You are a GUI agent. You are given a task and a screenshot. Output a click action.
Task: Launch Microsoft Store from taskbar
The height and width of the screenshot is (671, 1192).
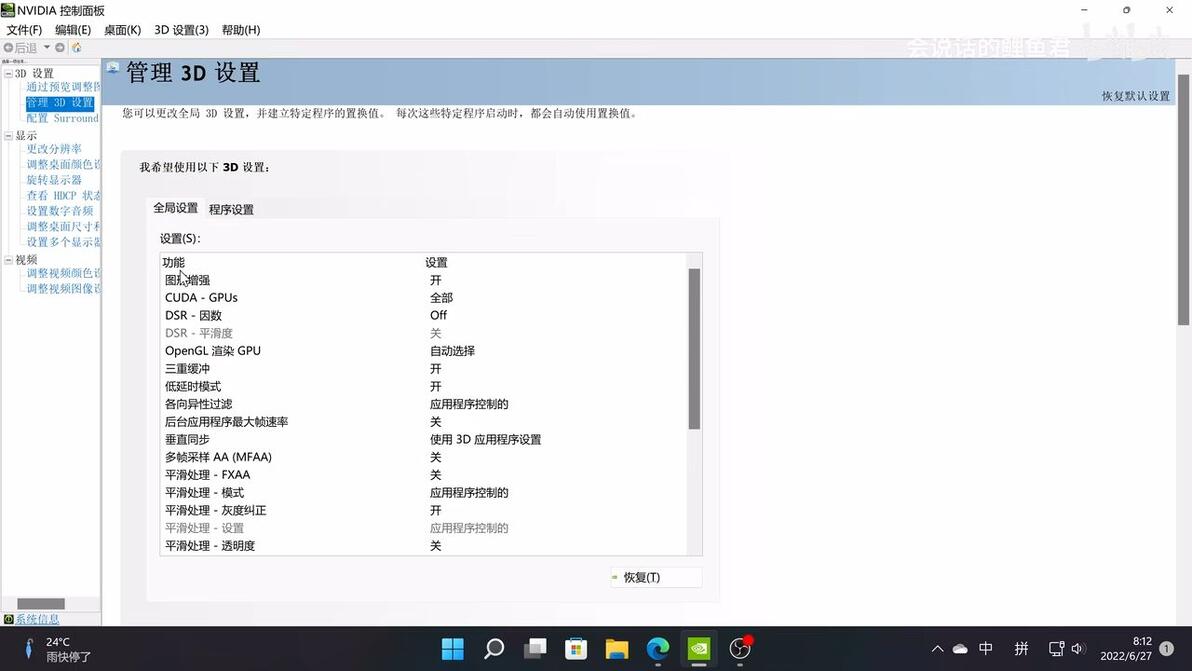pyautogui.click(x=575, y=648)
